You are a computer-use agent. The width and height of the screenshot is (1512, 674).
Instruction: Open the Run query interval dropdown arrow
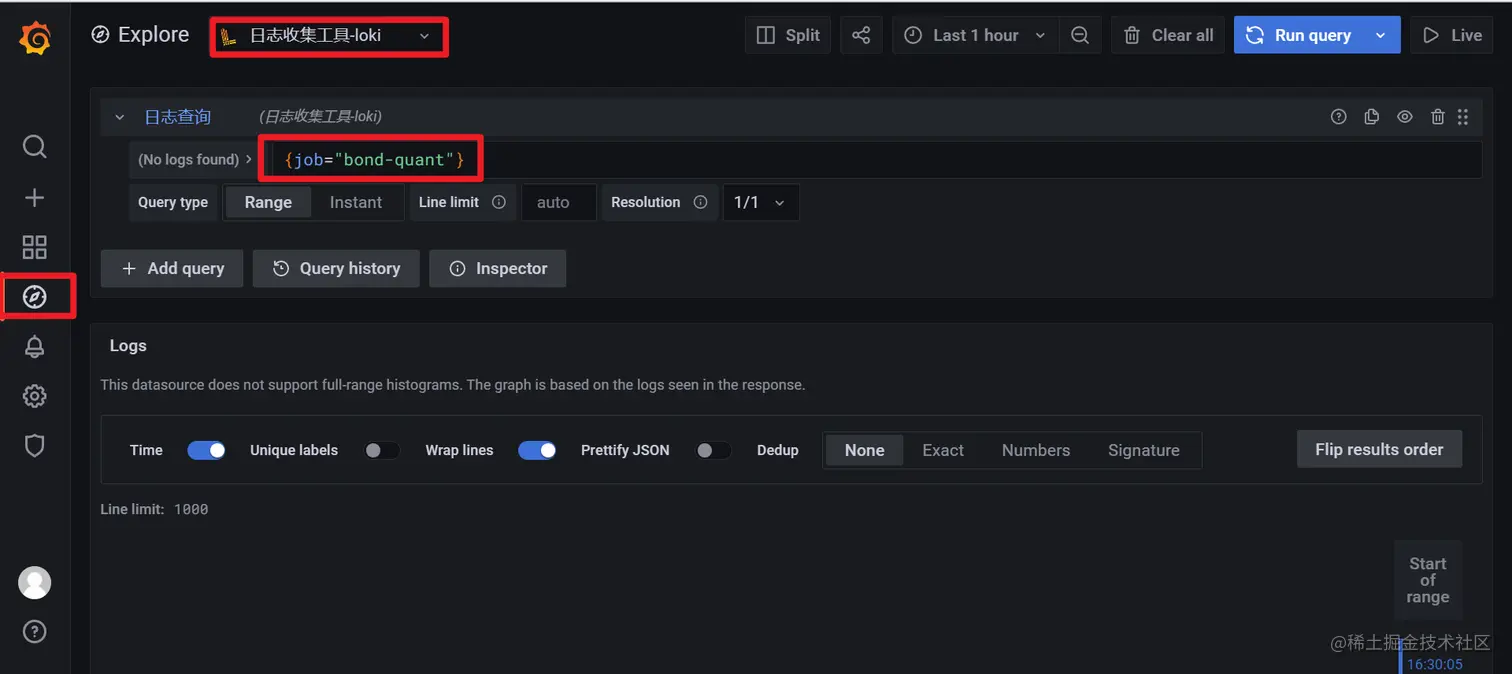coord(1381,35)
